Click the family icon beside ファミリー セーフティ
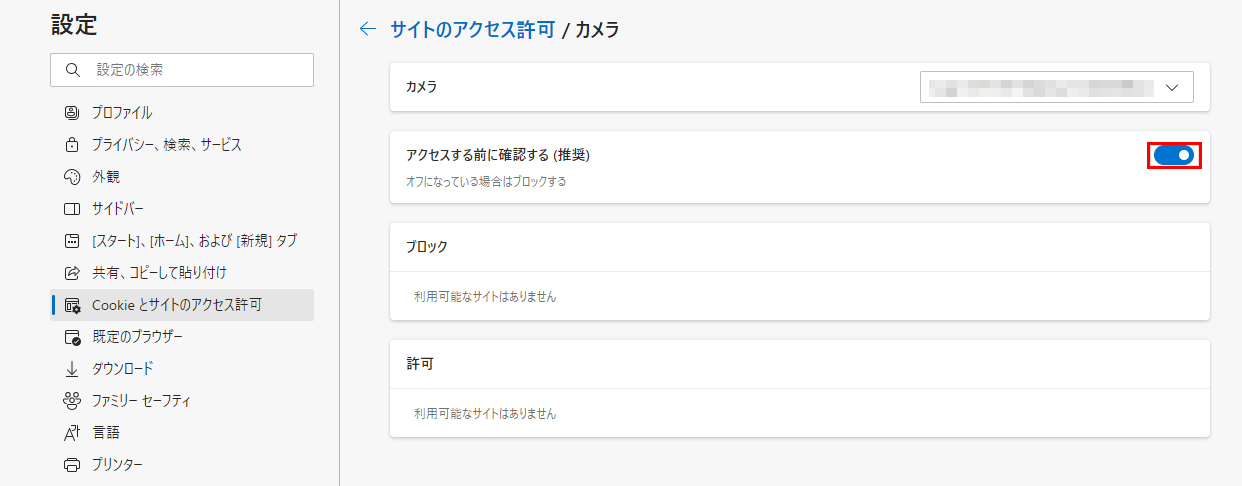 coord(71,401)
